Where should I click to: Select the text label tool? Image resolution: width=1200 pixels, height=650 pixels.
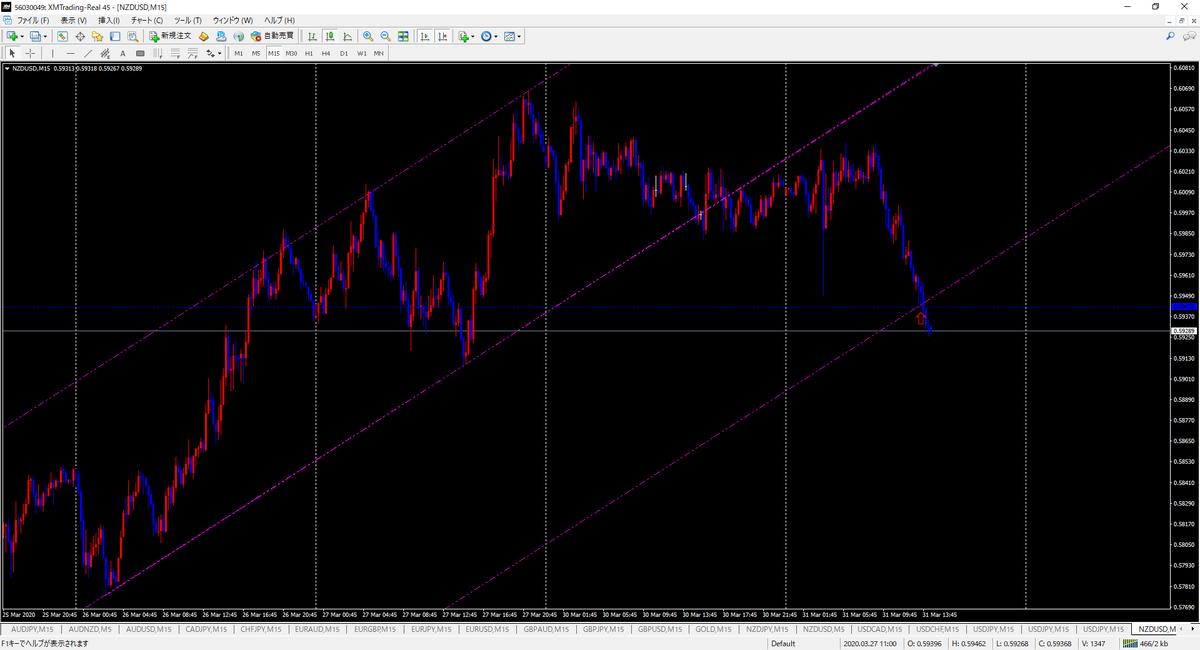click(x=141, y=53)
